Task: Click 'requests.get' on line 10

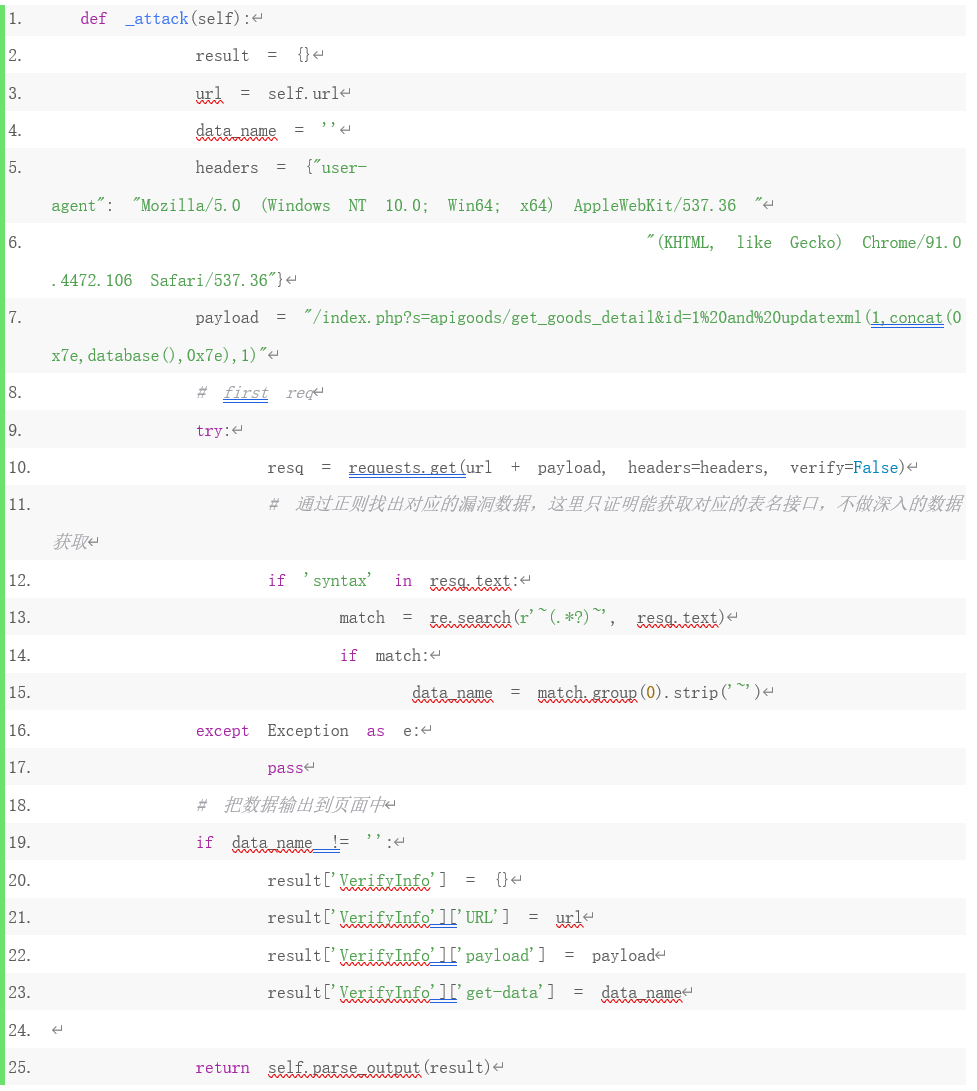Action: [x=402, y=468]
